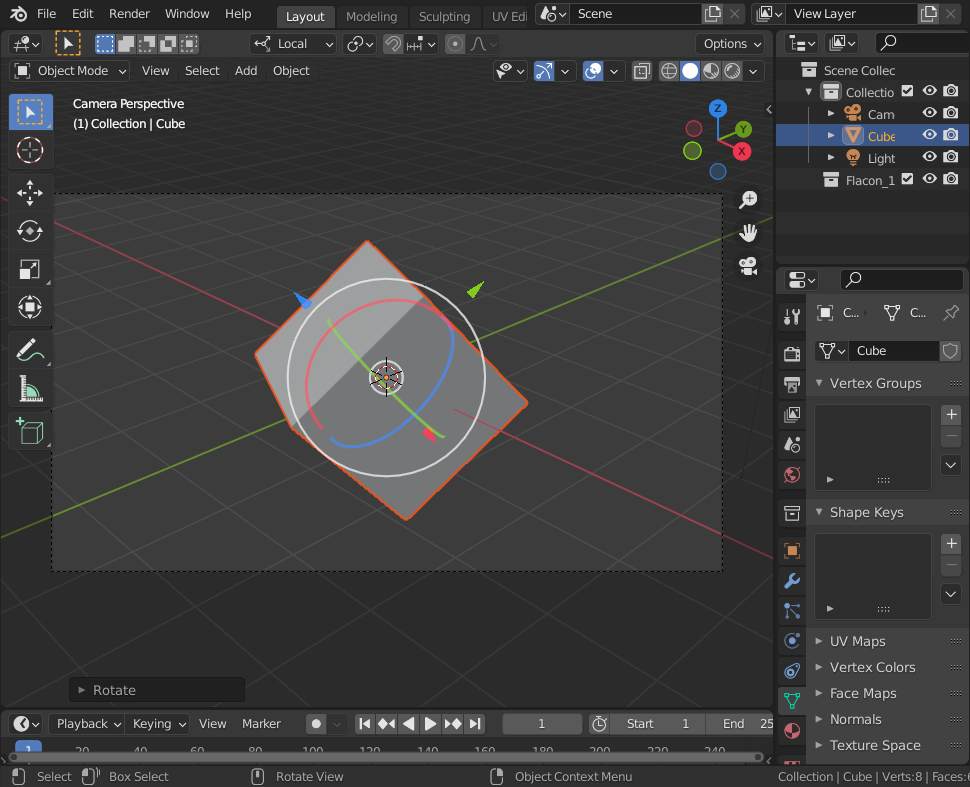Select the Rotate tool
This screenshot has width=970, height=787.
point(30,231)
